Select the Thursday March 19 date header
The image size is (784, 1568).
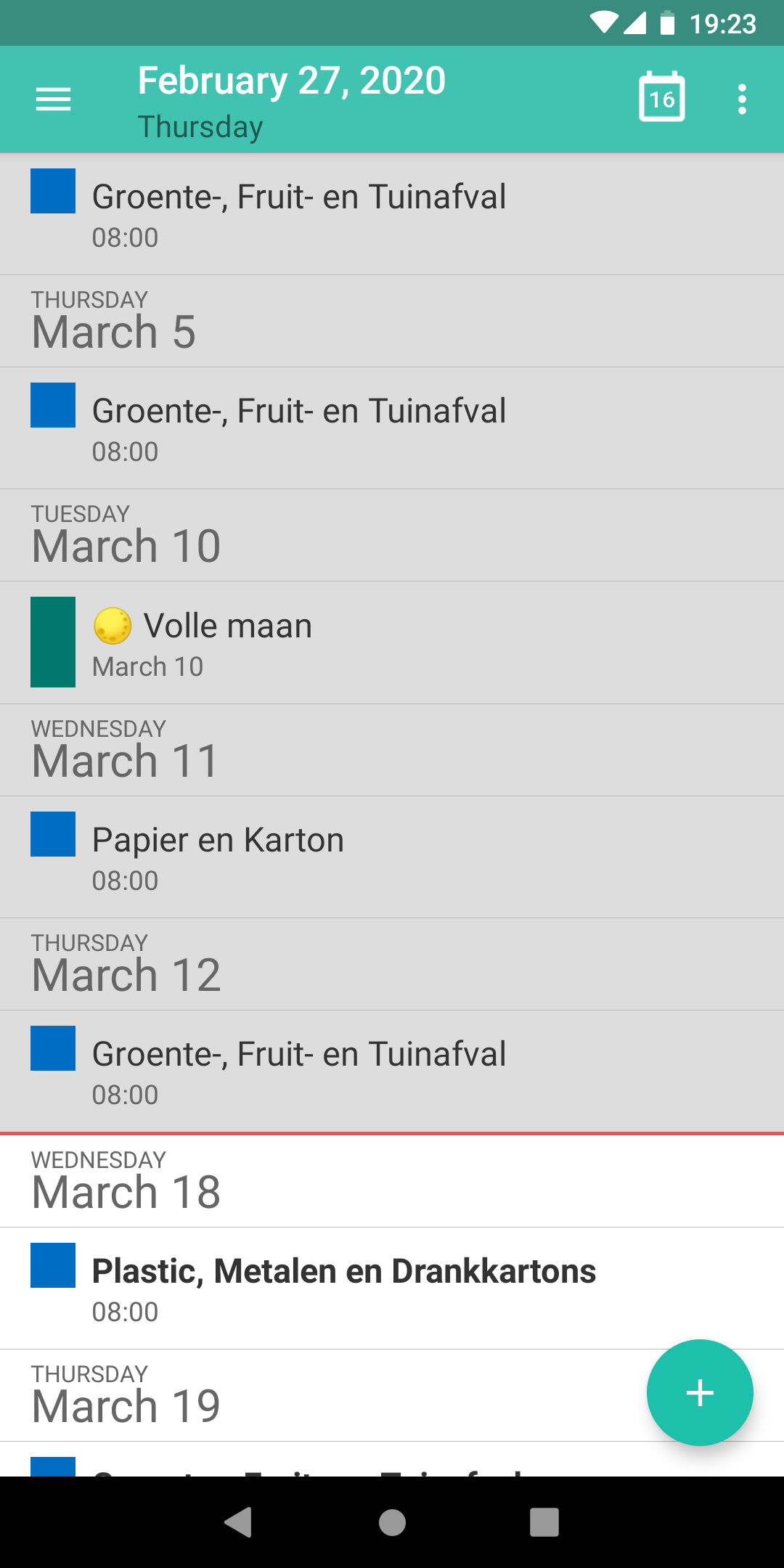tap(126, 1395)
